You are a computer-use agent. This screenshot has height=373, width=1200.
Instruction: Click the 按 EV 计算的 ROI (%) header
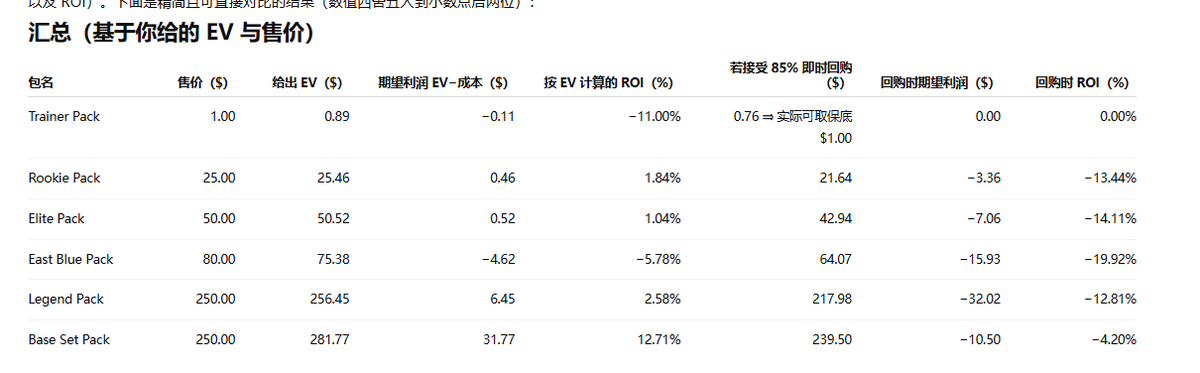click(x=608, y=83)
